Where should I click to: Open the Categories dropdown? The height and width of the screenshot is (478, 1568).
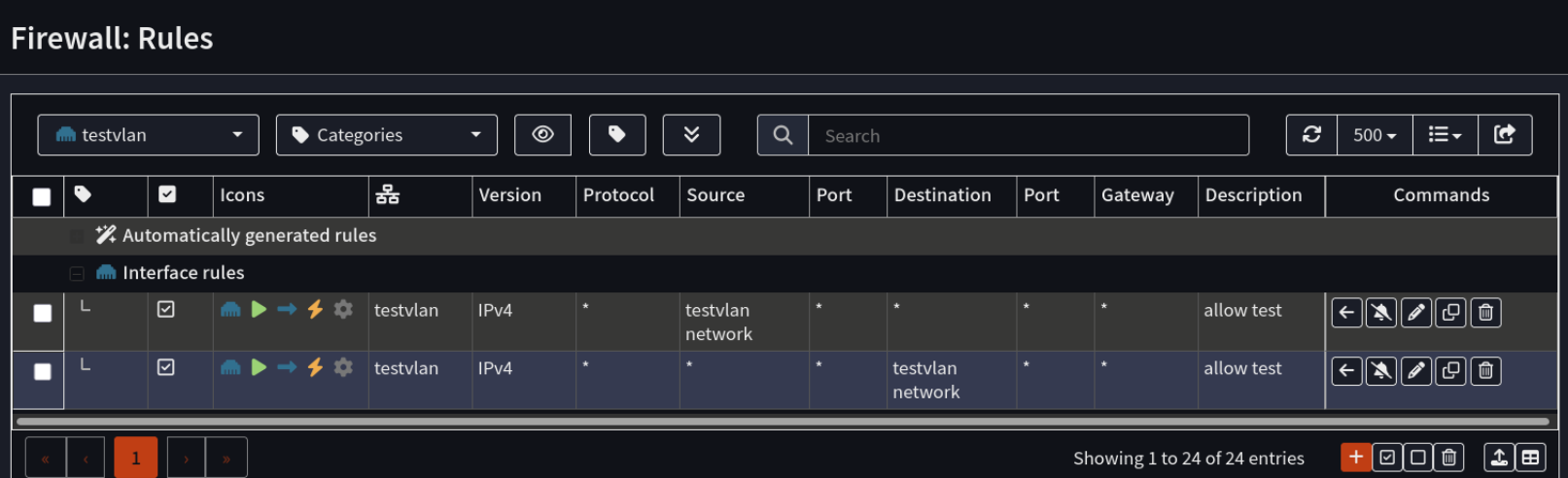pyautogui.click(x=387, y=135)
